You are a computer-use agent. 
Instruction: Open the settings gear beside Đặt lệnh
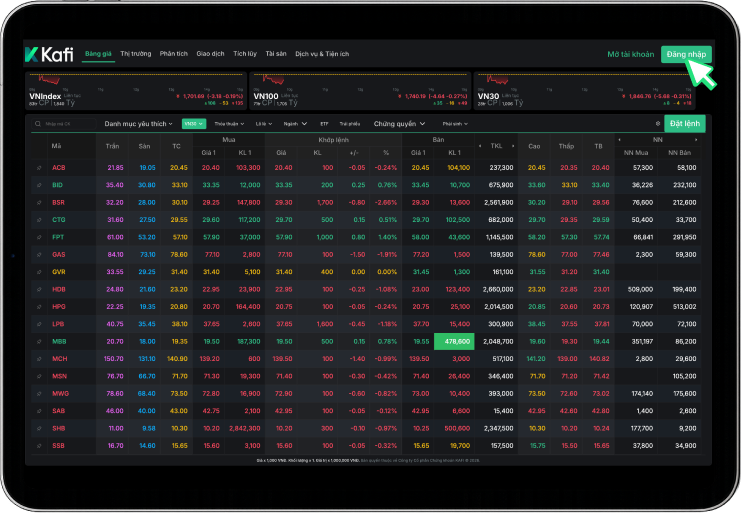click(x=657, y=124)
